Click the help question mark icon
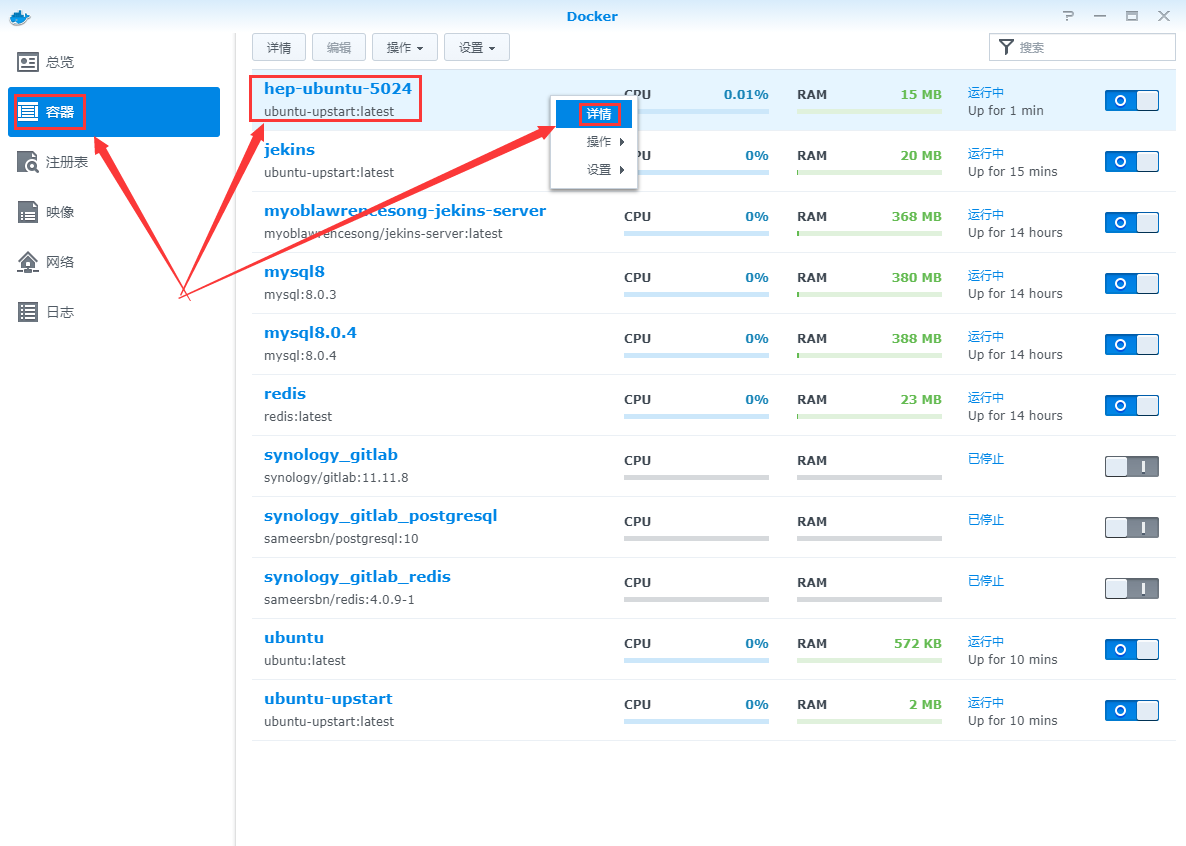The height and width of the screenshot is (846, 1186). (1069, 16)
